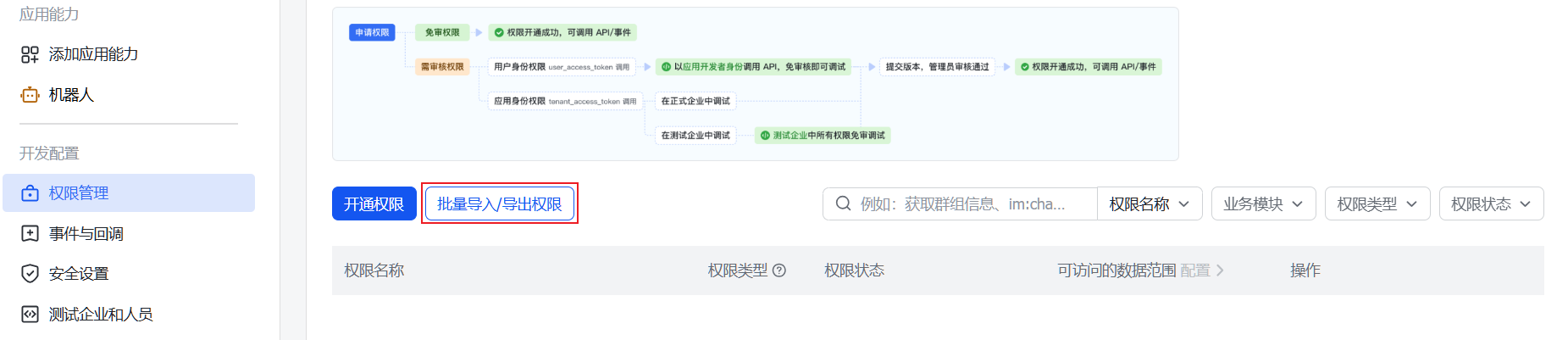Select the 权限管理 briefcase icon

pyautogui.click(x=30, y=193)
